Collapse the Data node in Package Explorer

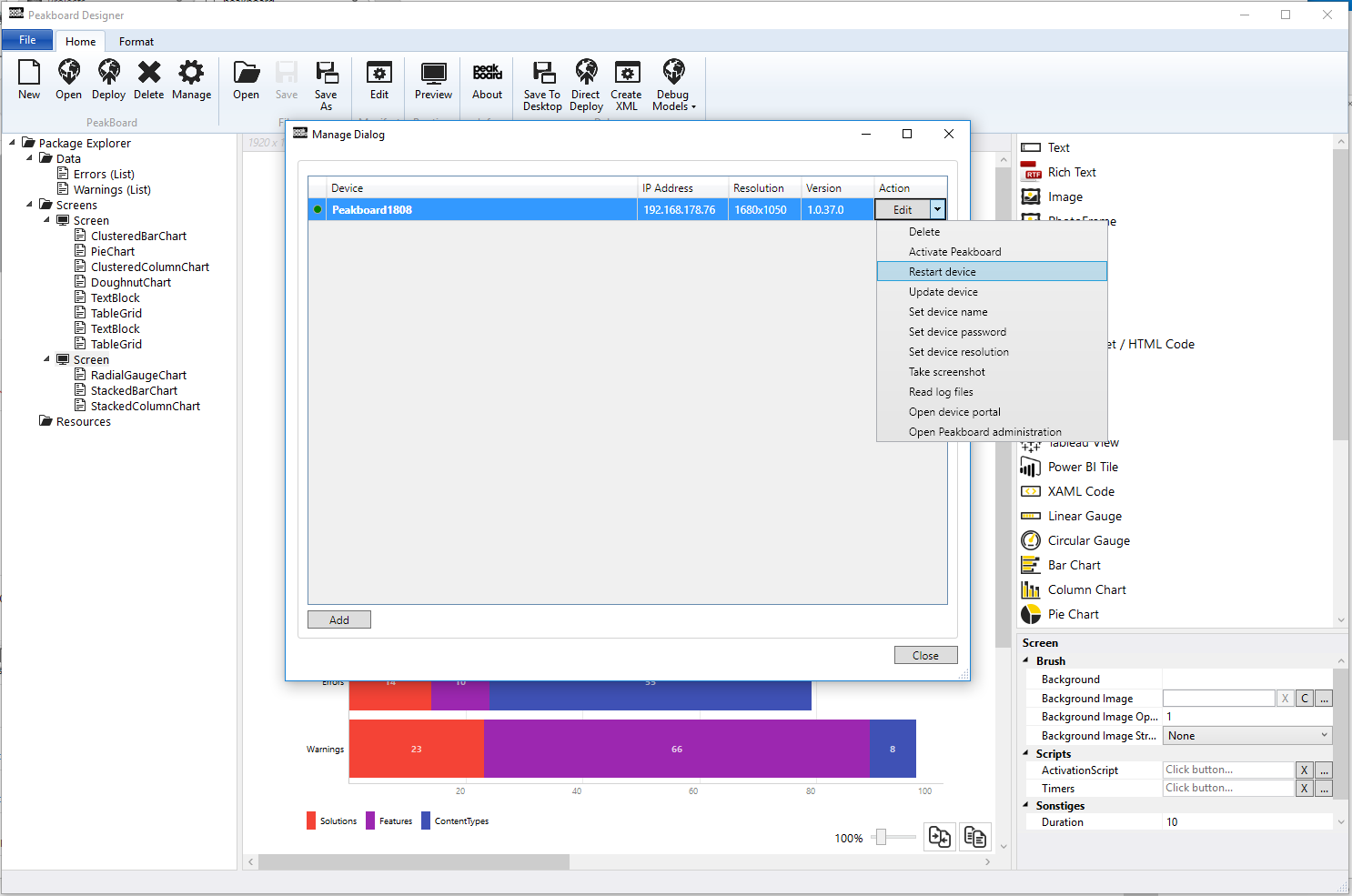tap(30, 158)
